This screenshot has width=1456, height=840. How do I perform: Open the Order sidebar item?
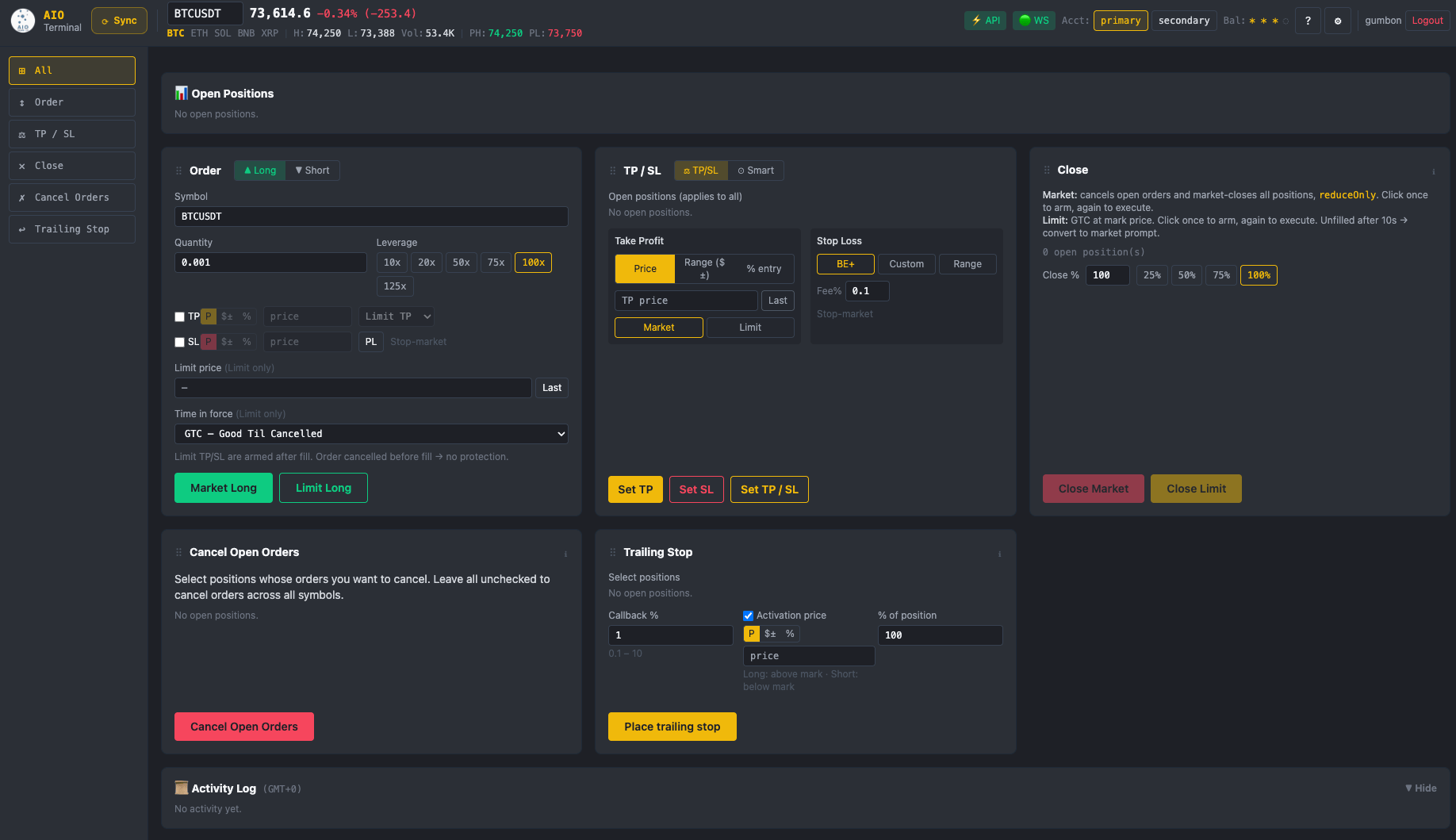click(x=72, y=102)
